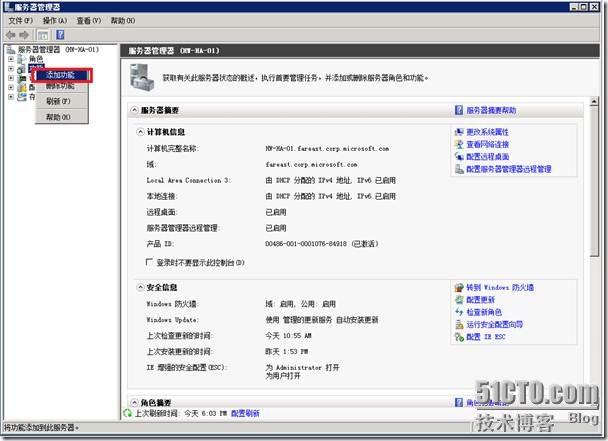Select the 角色 tree item label
The width and height of the screenshot is (608, 441).
[x=36, y=59]
